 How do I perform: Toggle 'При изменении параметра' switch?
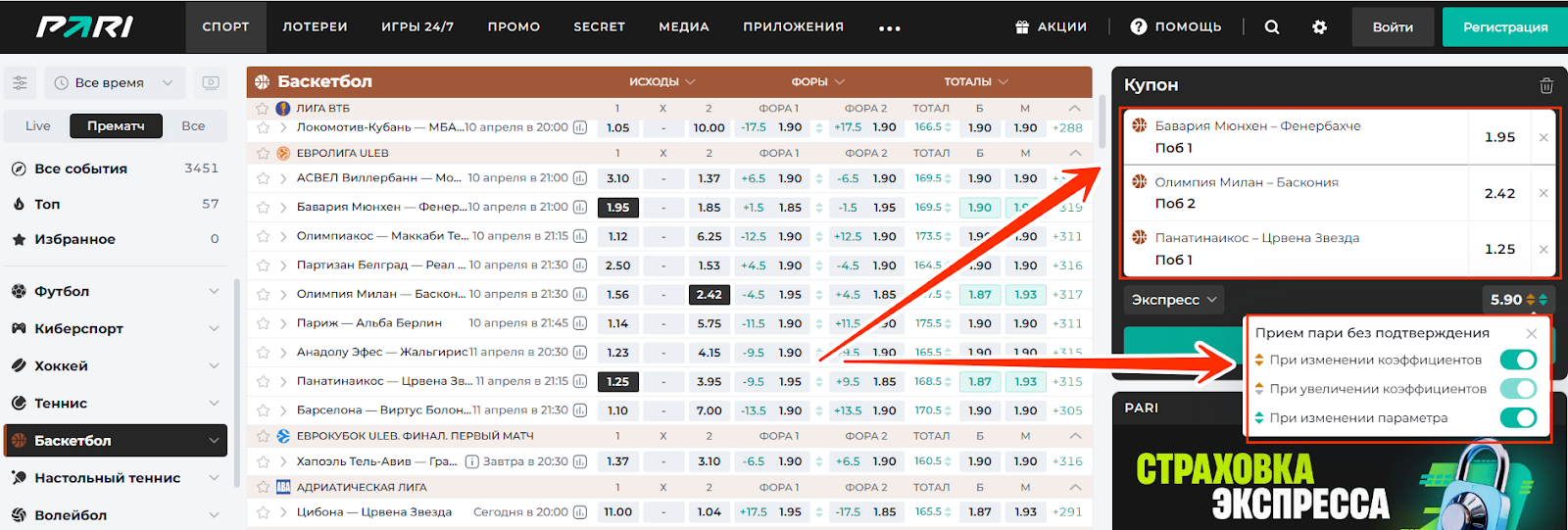pos(1518,418)
